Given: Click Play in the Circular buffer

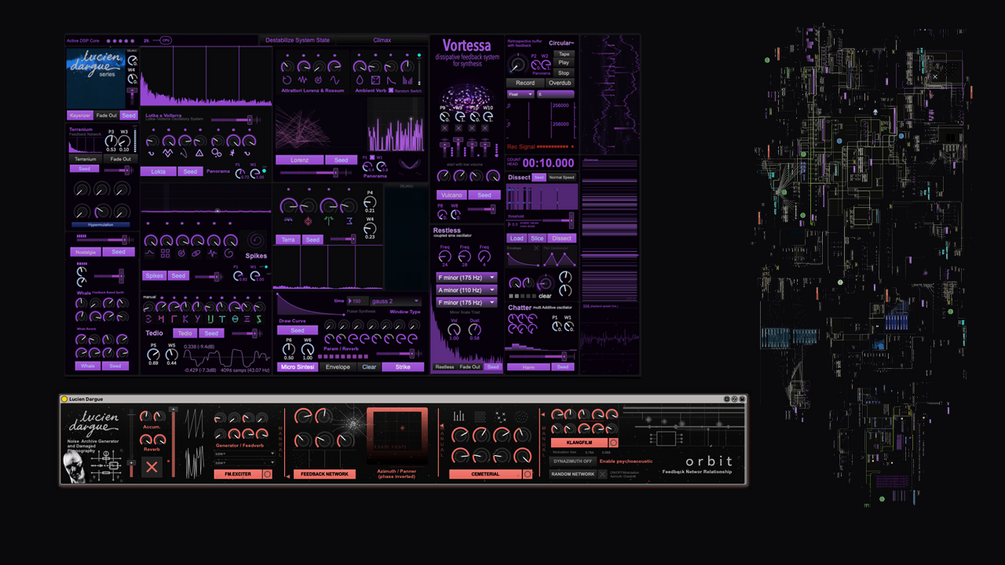Looking at the screenshot, I should 563,63.
